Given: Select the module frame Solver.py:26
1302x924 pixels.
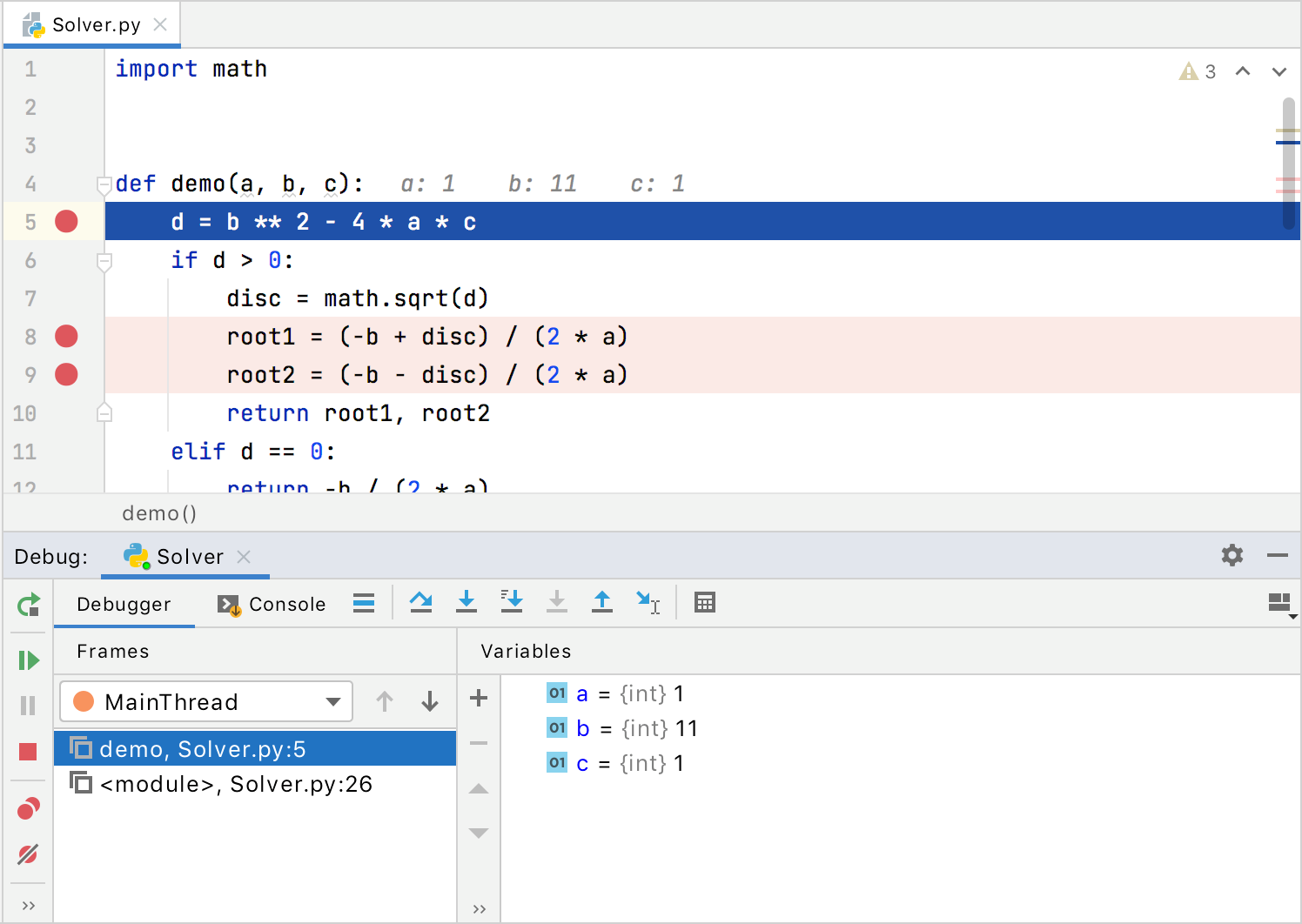Looking at the screenshot, I should tap(235, 783).
